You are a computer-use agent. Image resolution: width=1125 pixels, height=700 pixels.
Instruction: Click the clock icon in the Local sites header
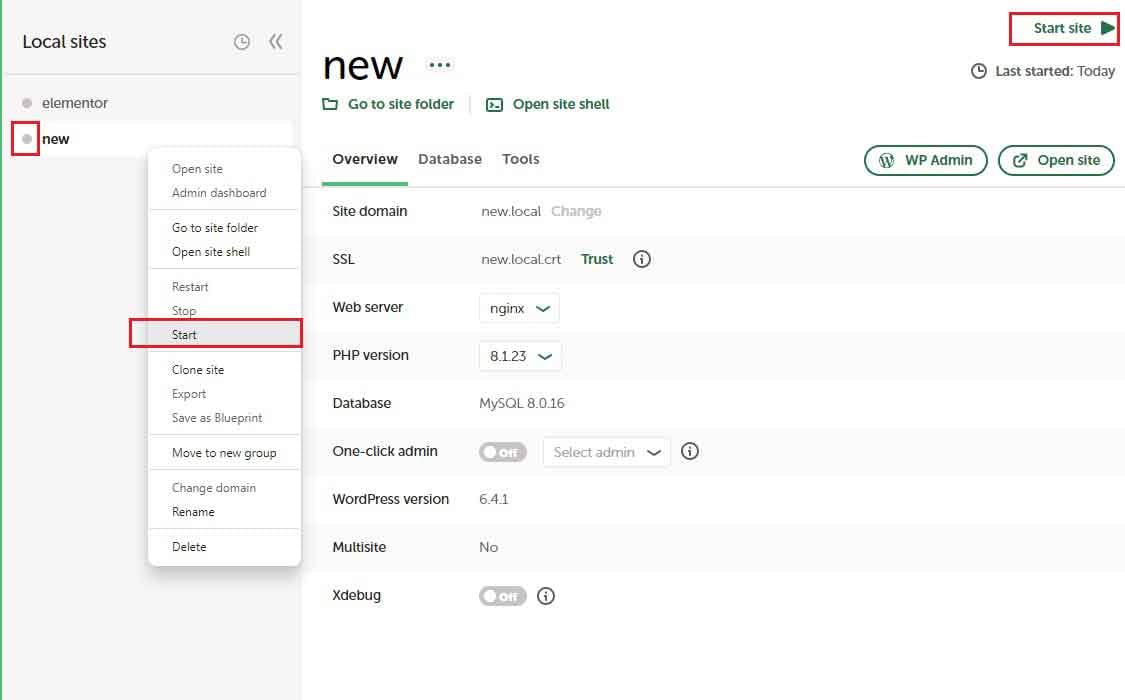pyautogui.click(x=242, y=42)
